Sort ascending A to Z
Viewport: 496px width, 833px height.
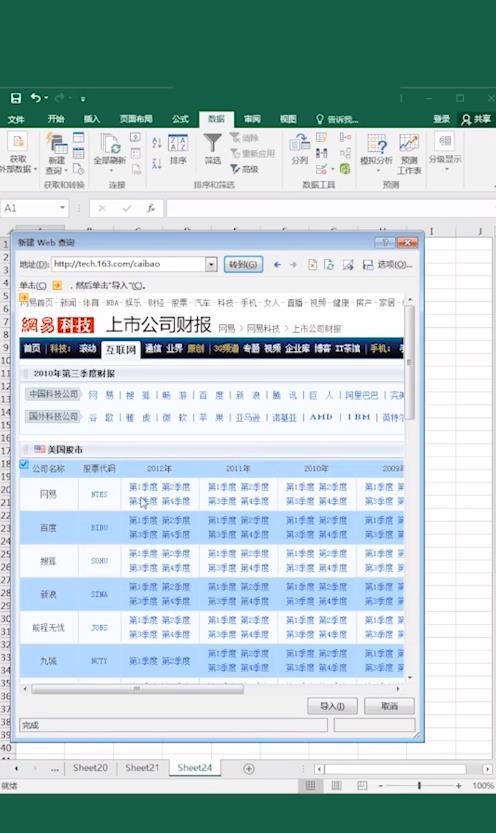157,142
